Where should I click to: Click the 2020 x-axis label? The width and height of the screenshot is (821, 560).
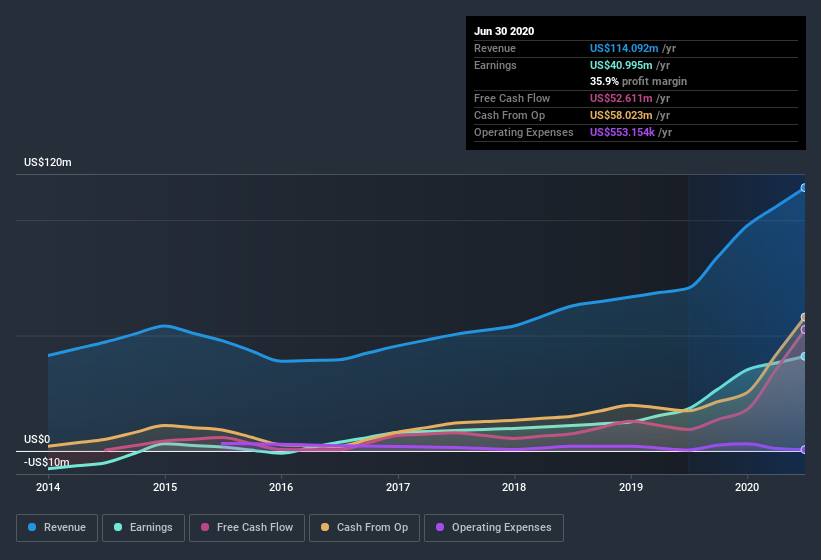(747, 487)
